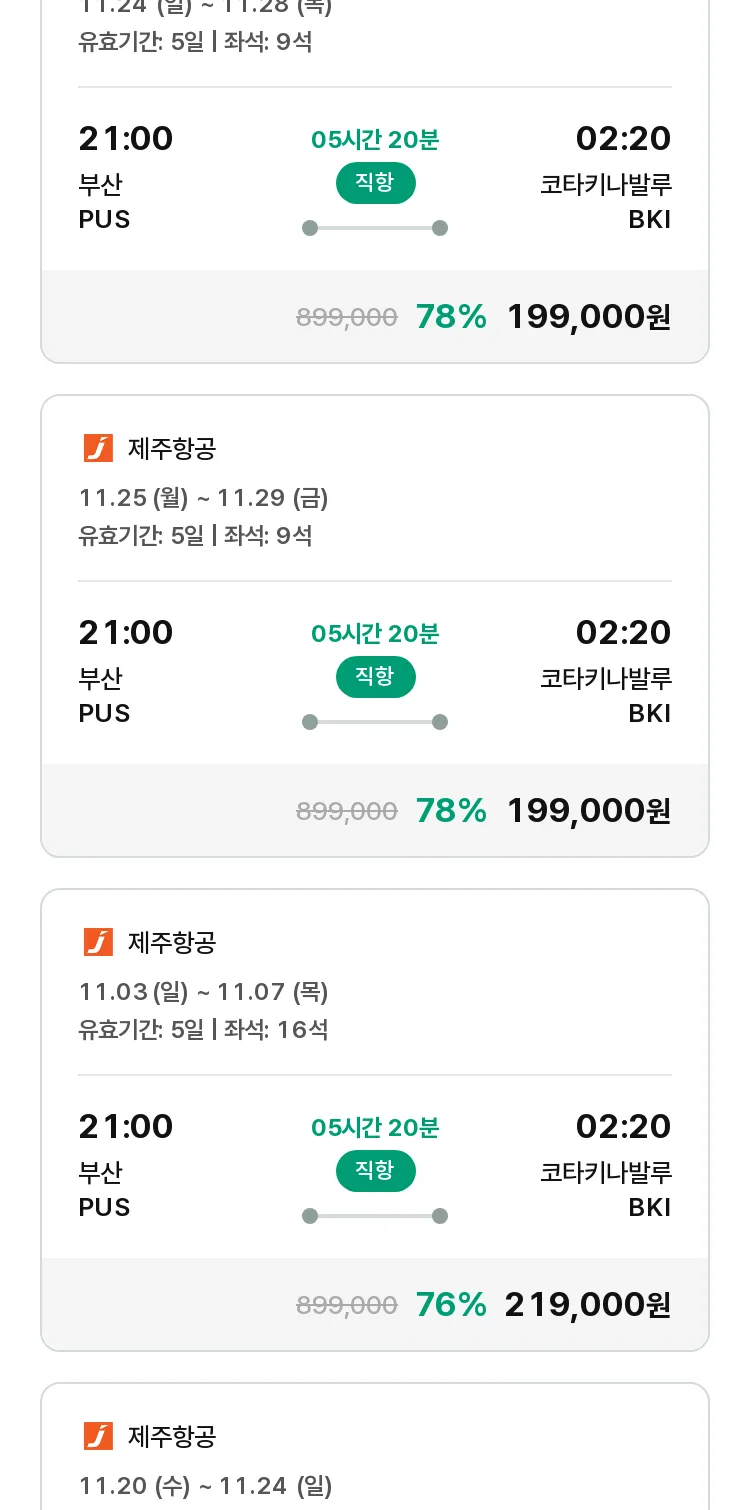Open the 11.20 (수) ~ 11.24 (일) flight card

coord(375,1446)
